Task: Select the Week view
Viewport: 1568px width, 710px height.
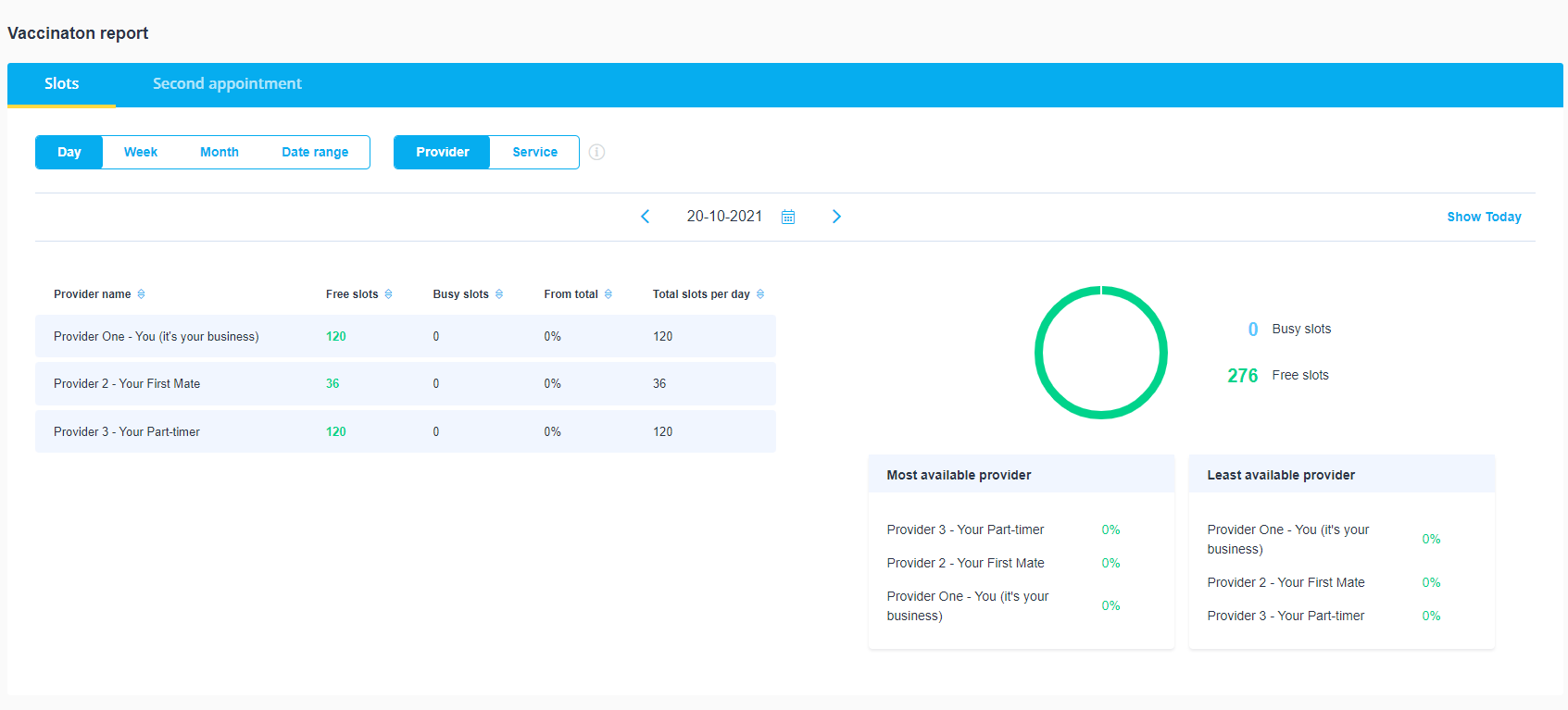Action: click(141, 153)
